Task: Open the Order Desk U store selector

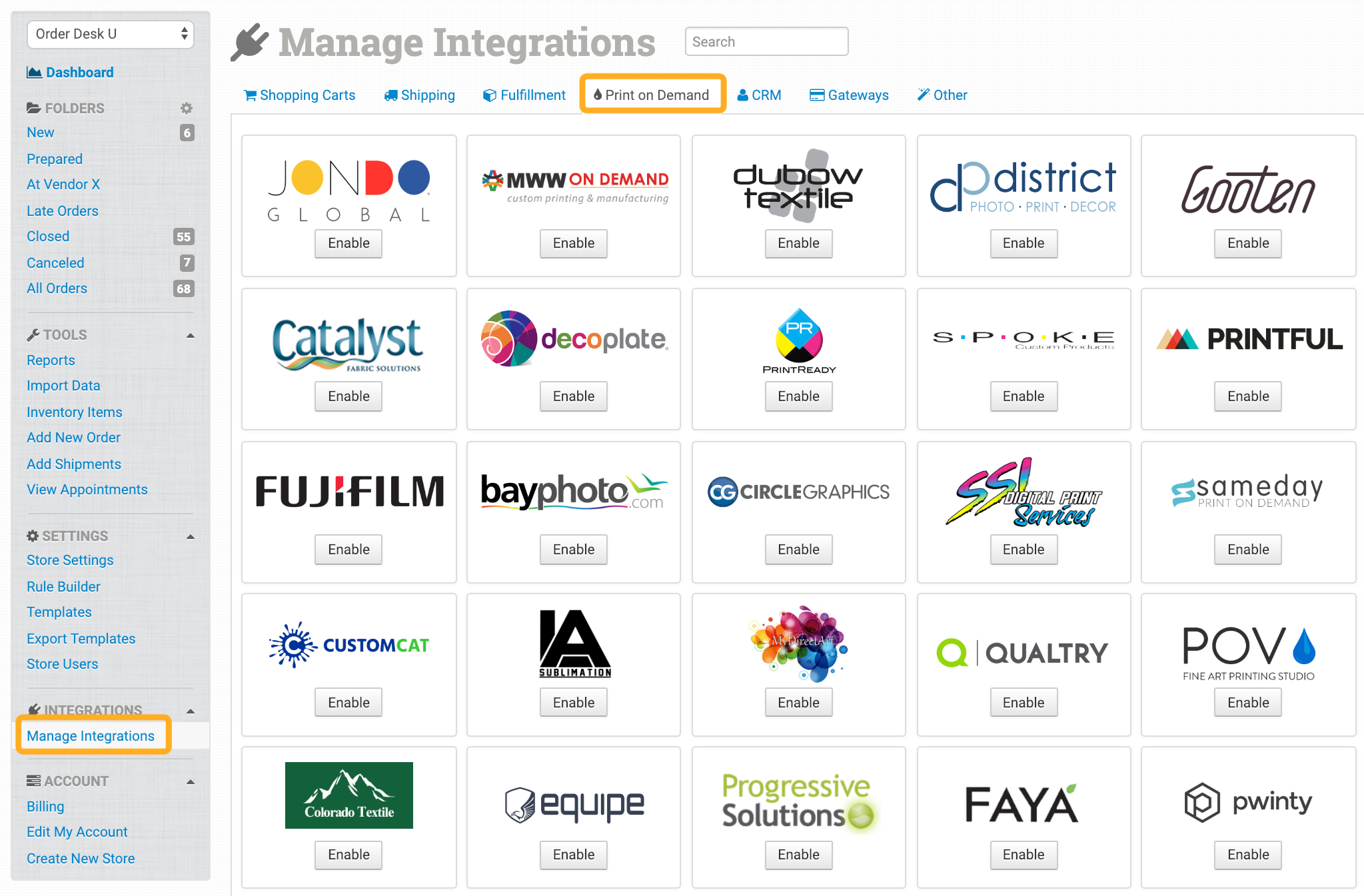Action: [x=110, y=33]
